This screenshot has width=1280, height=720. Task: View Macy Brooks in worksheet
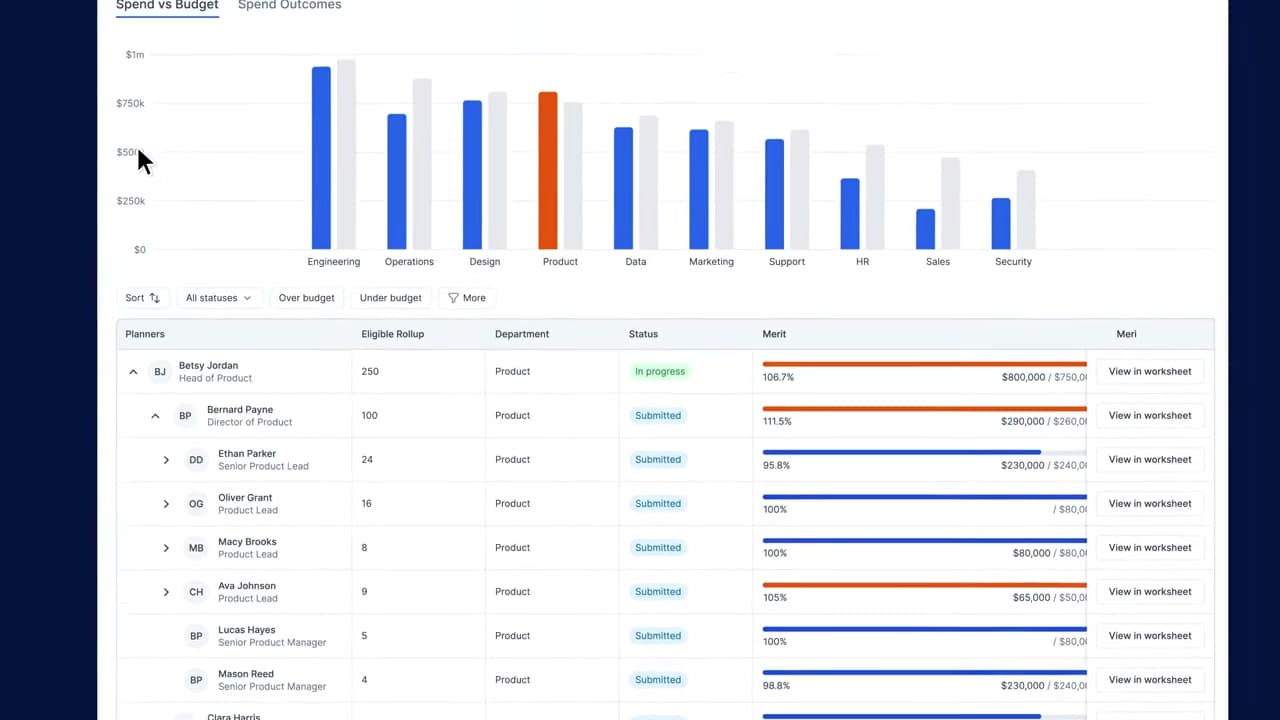(x=1150, y=548)
